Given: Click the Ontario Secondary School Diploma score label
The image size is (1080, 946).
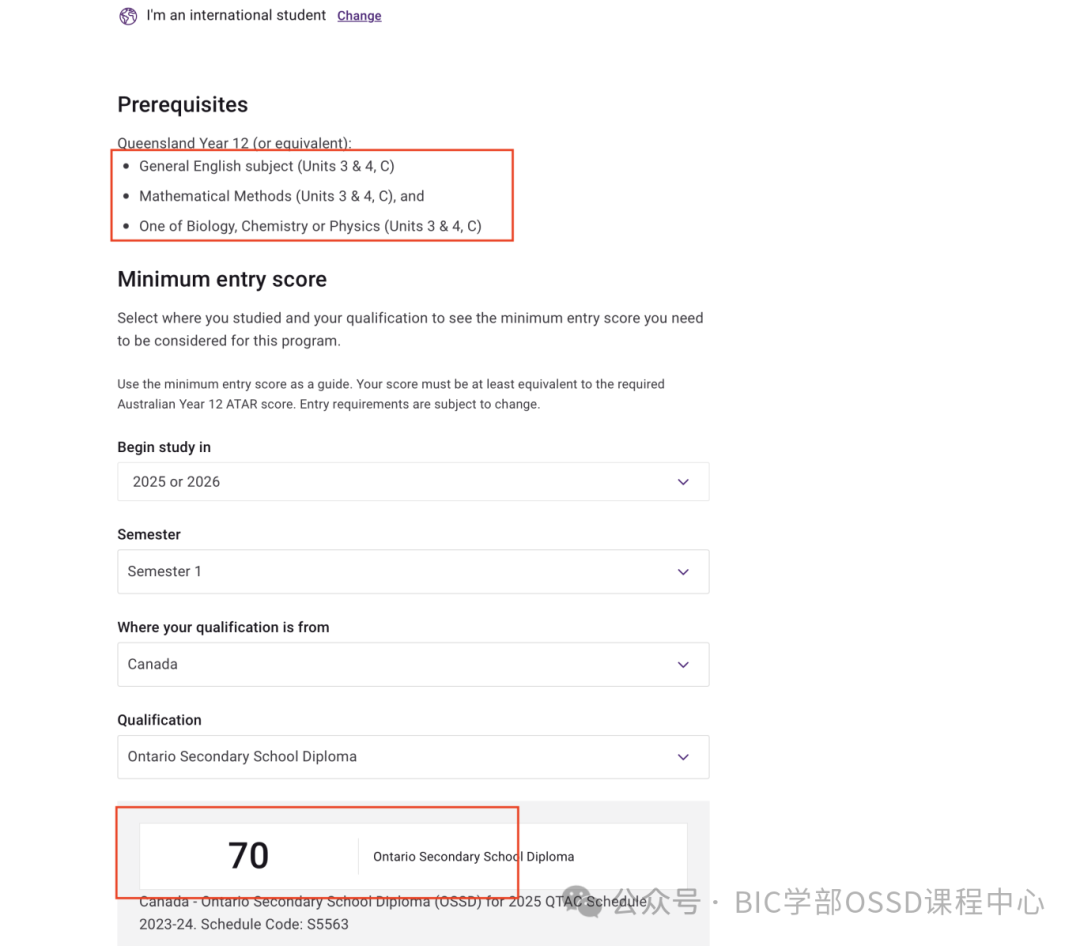Looking at the screenshot, I should pos(473,856).
